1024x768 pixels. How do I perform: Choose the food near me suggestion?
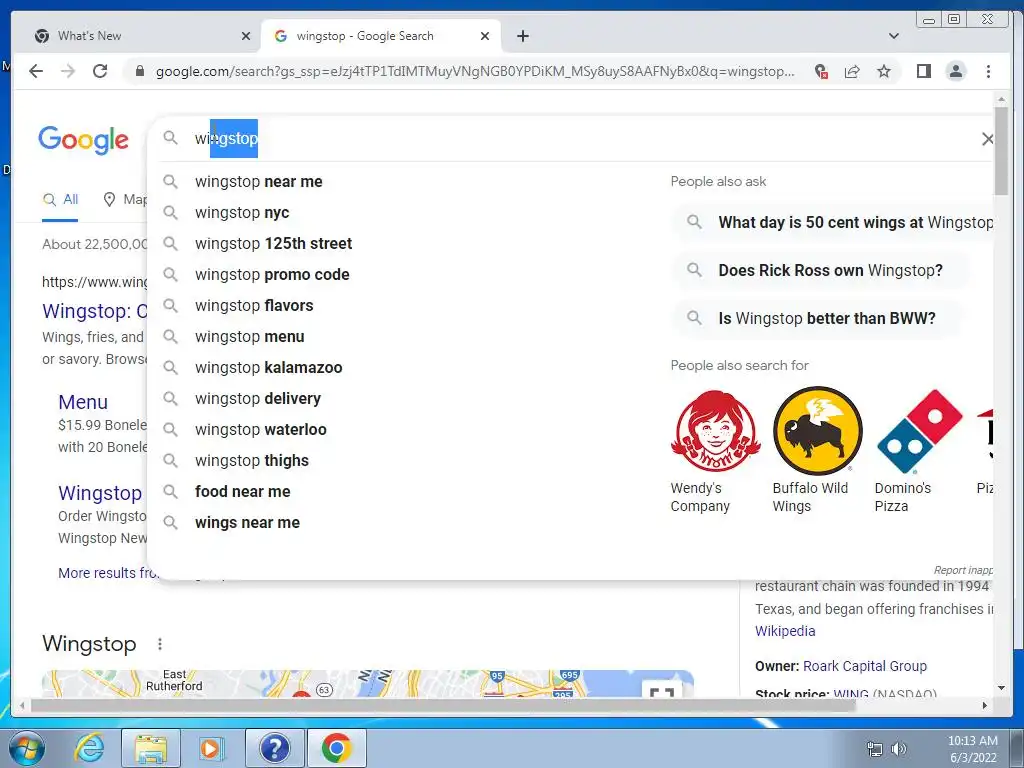click(x=243, y=492)
